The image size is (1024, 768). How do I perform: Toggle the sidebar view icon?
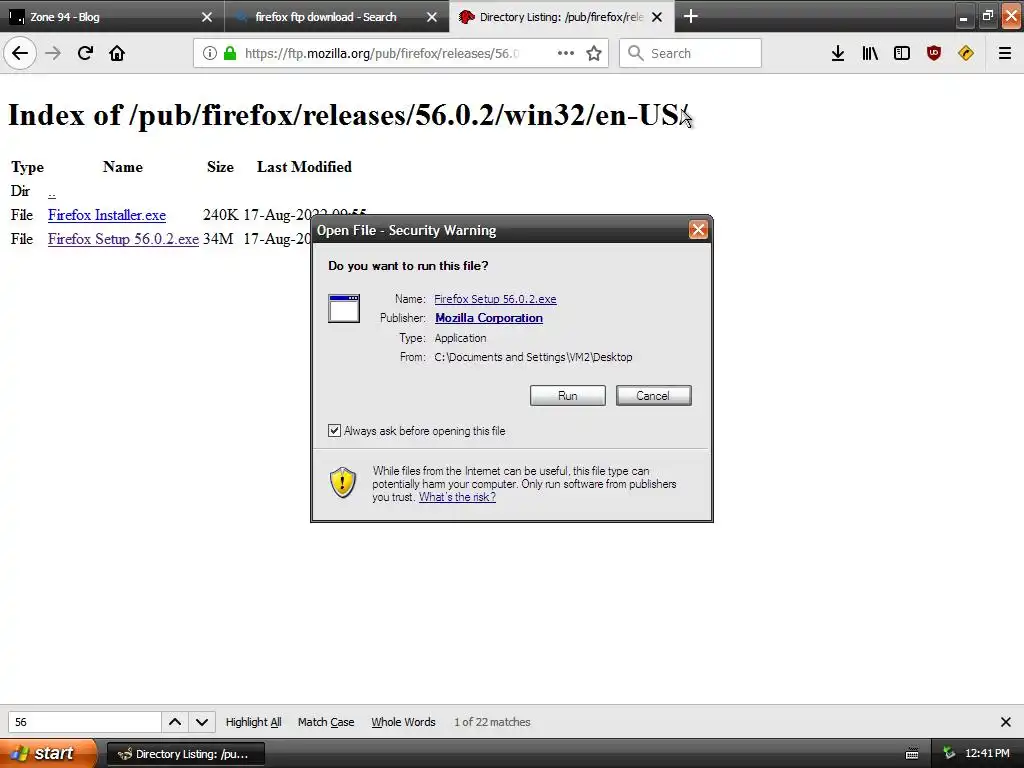point(902,53)
